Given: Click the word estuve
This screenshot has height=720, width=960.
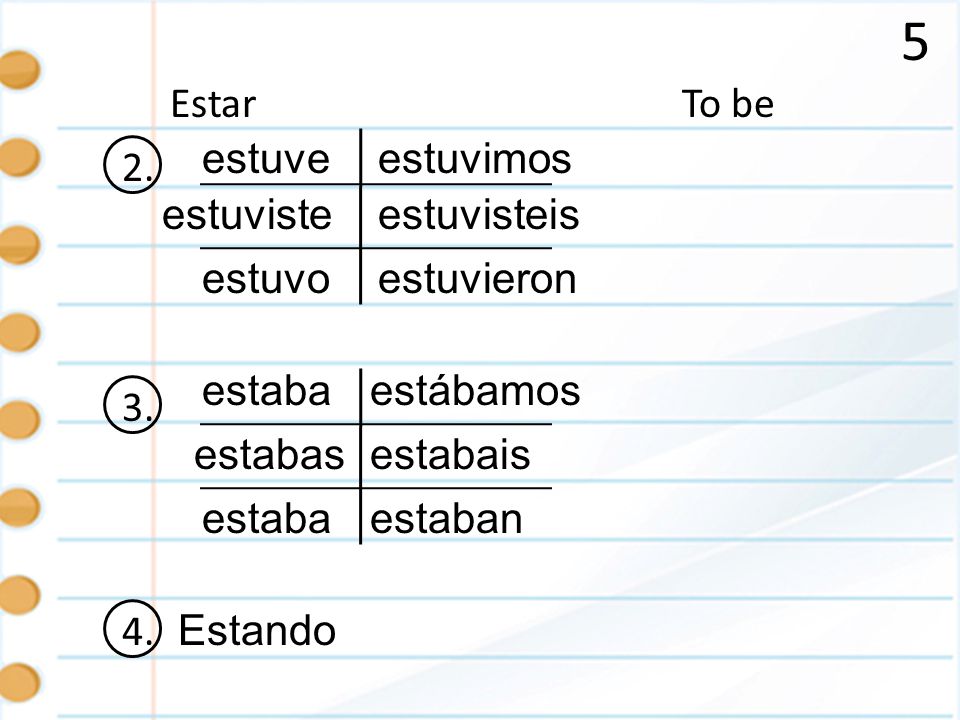Looking at the screenshot, I should [266, 159].
